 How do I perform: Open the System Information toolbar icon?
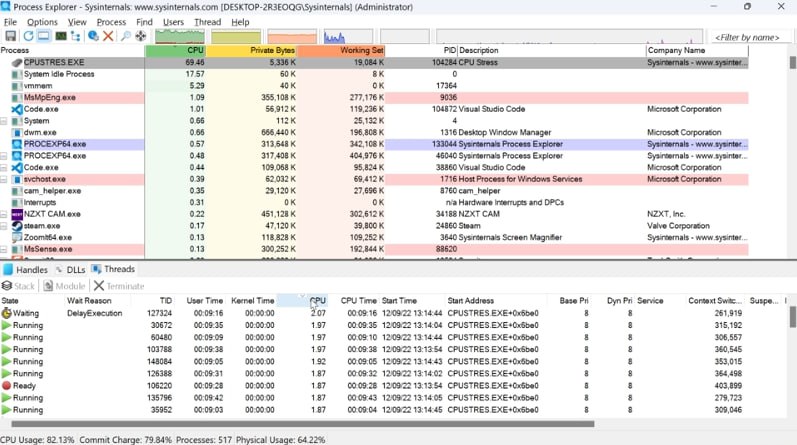[61, 36]
